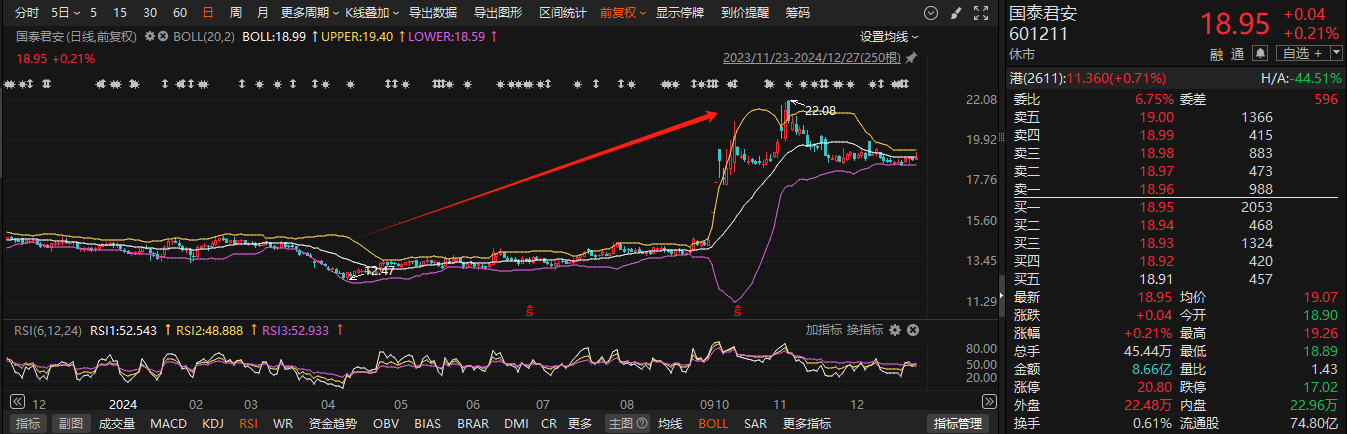Toggle the 副图 sub-chart button
1347x434 pixels.
point(70,423)
